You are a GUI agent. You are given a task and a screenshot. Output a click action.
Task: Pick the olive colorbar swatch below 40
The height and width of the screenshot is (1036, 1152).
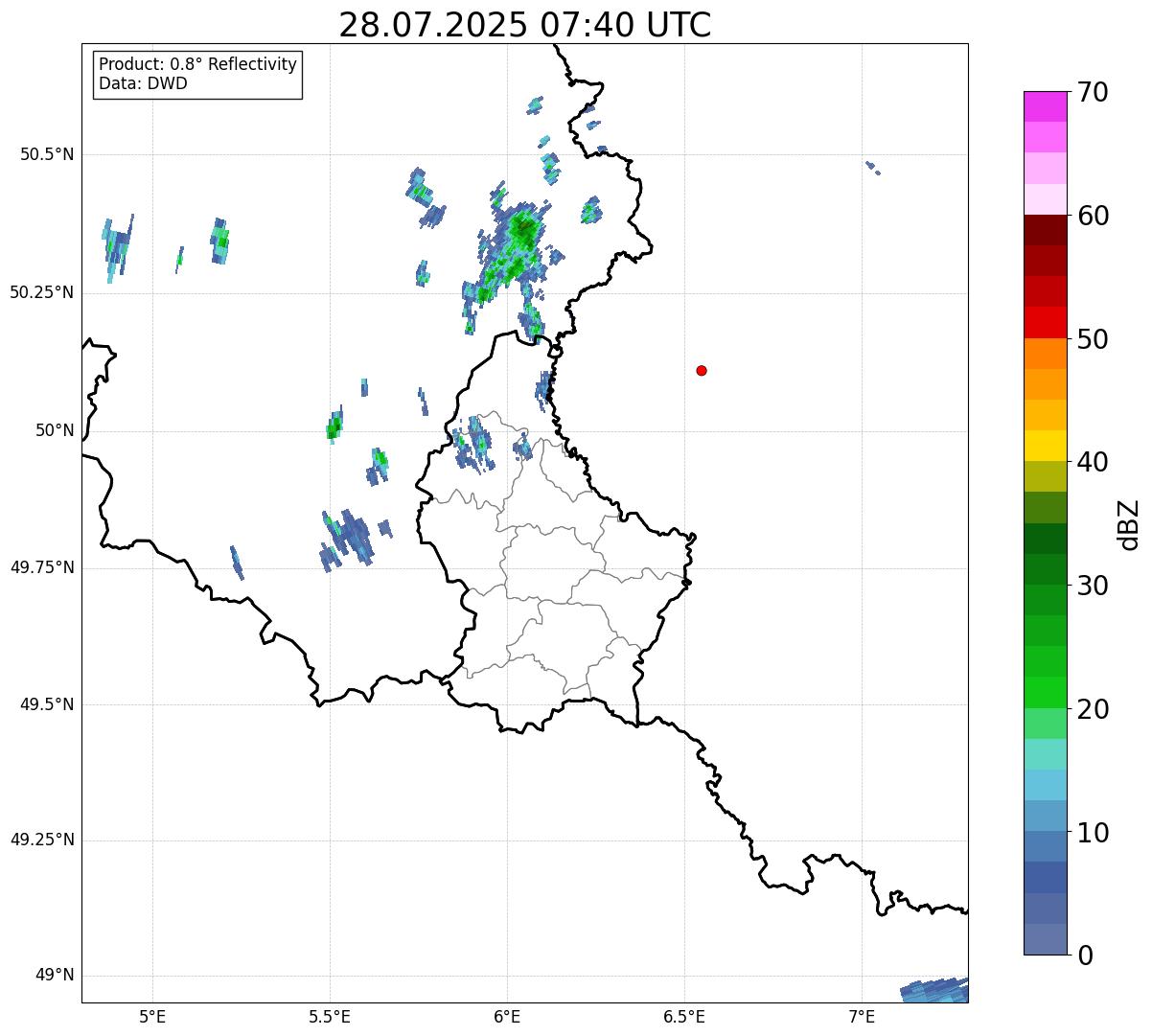pos(1045,476)
